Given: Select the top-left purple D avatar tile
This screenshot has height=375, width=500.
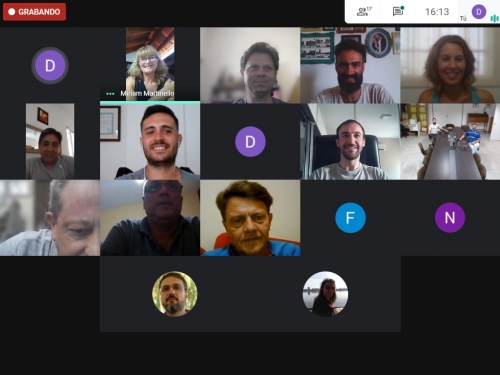Looking at the screenshot, I should click(50, 65).
